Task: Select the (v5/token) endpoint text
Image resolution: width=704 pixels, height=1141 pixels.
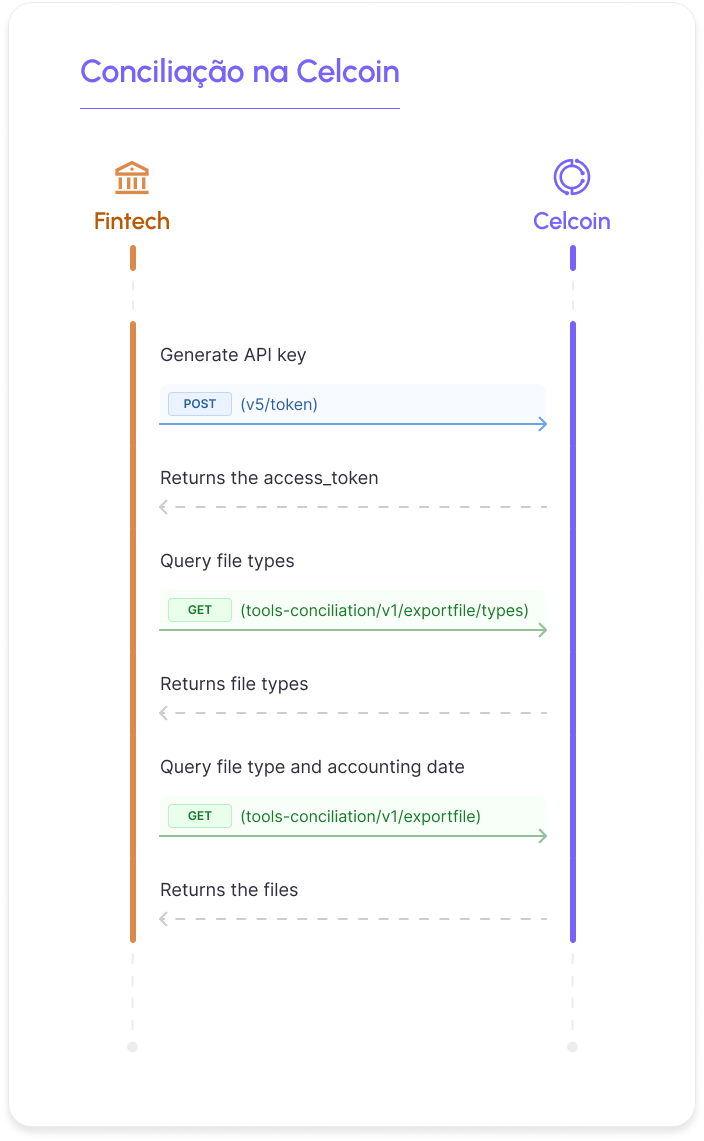Action: pyautogui.click(x=279, y=405)
